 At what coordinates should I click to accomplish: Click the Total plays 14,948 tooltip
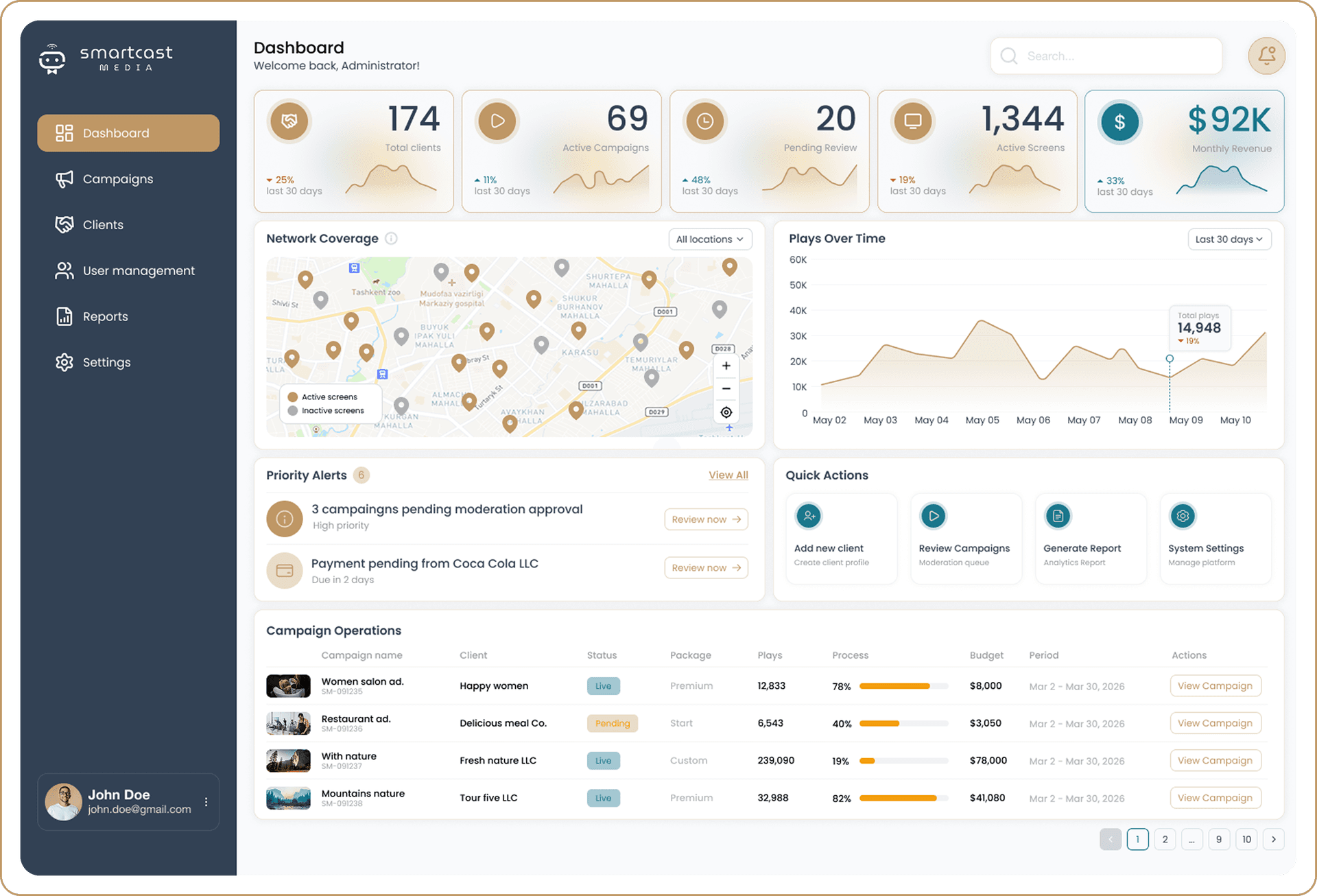coord(1200,328)
